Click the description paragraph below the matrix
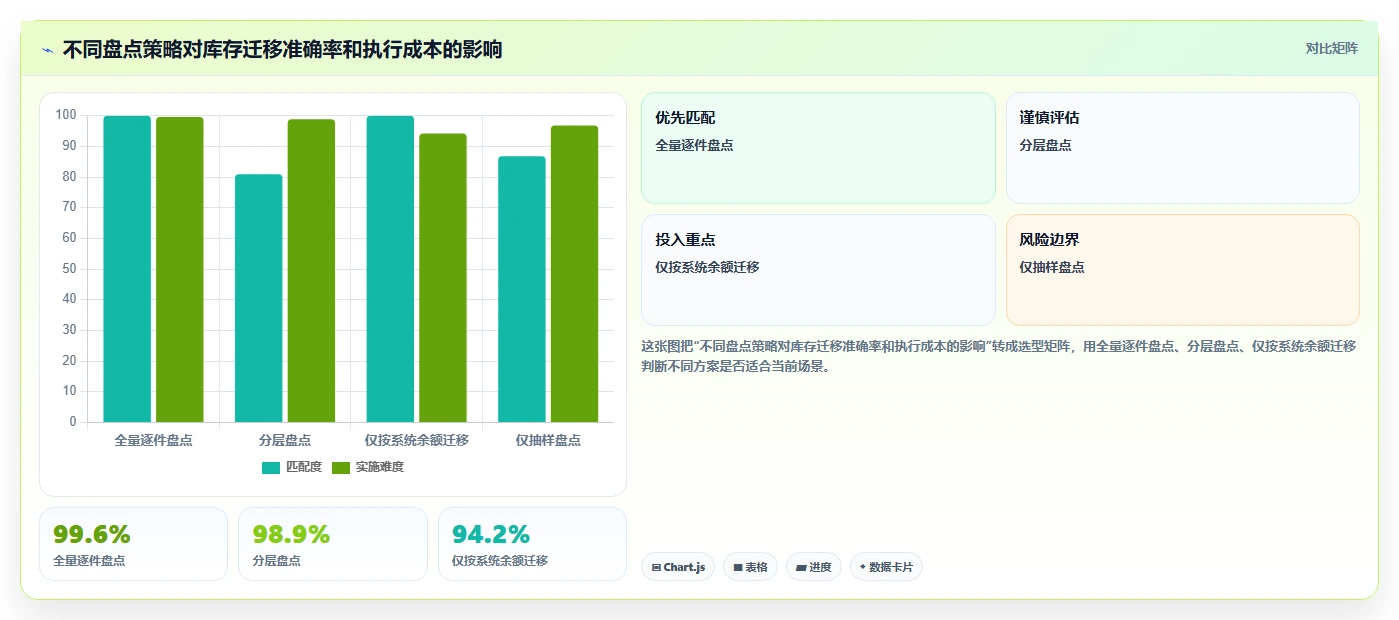The width and height of the screenshot is (1399, 620). coord(999,356)
